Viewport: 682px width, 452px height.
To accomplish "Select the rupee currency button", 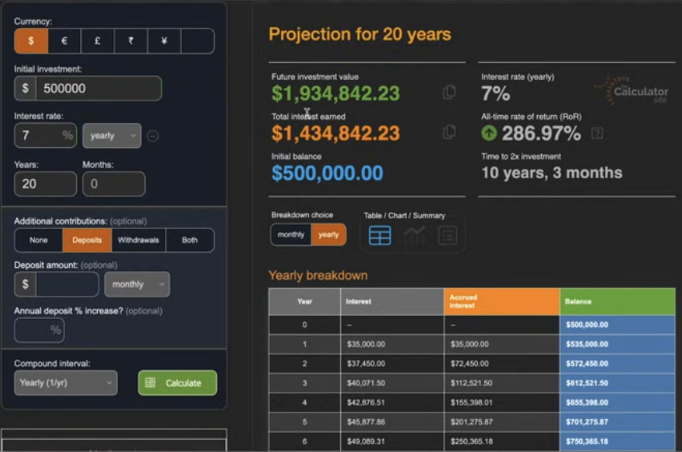I will pos(131,41).
